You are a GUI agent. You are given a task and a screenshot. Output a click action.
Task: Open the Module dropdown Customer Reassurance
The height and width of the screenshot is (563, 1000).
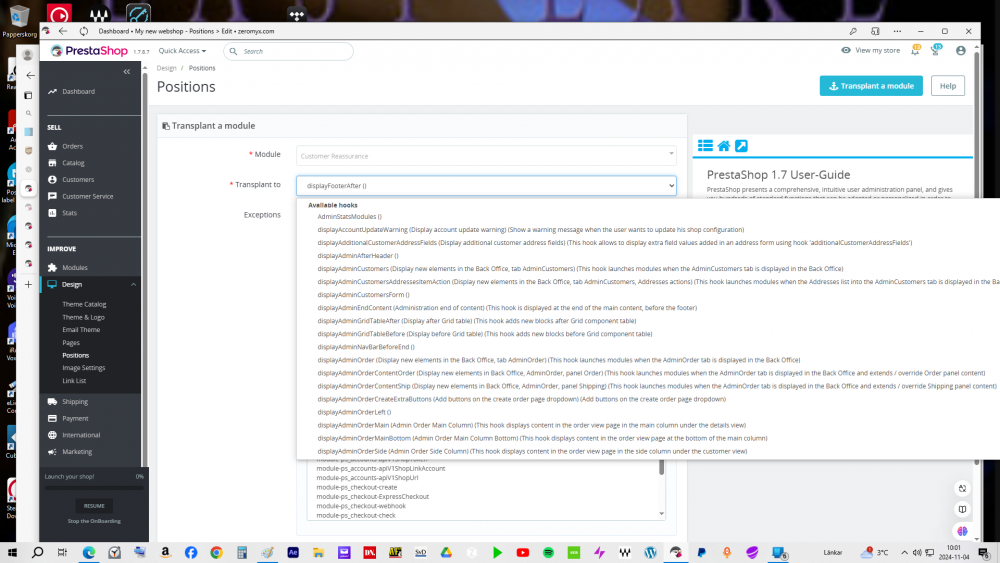coord(486,156)
